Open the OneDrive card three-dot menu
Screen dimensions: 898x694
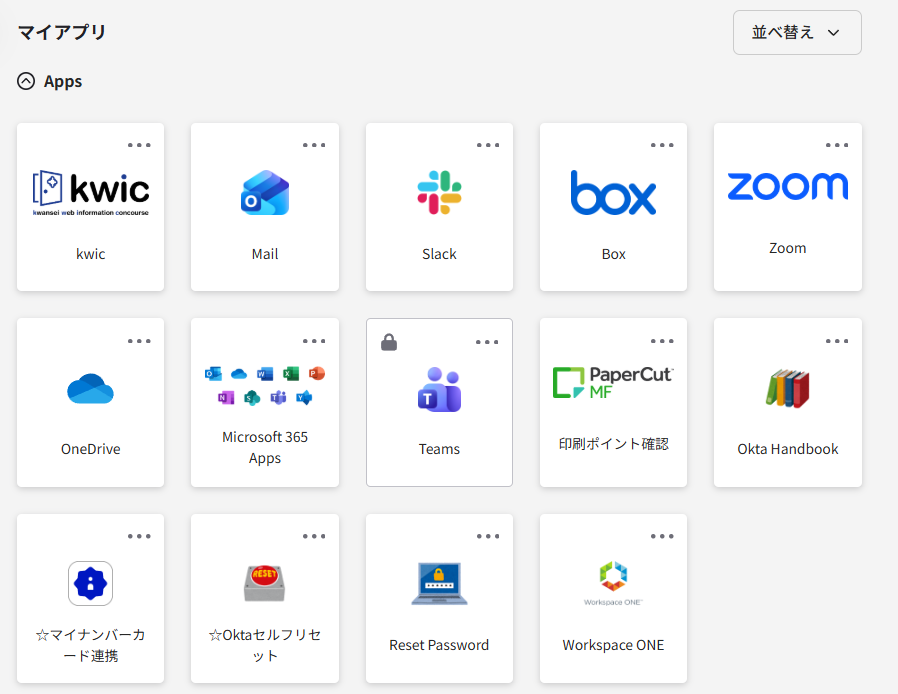(x=139, y=341)
